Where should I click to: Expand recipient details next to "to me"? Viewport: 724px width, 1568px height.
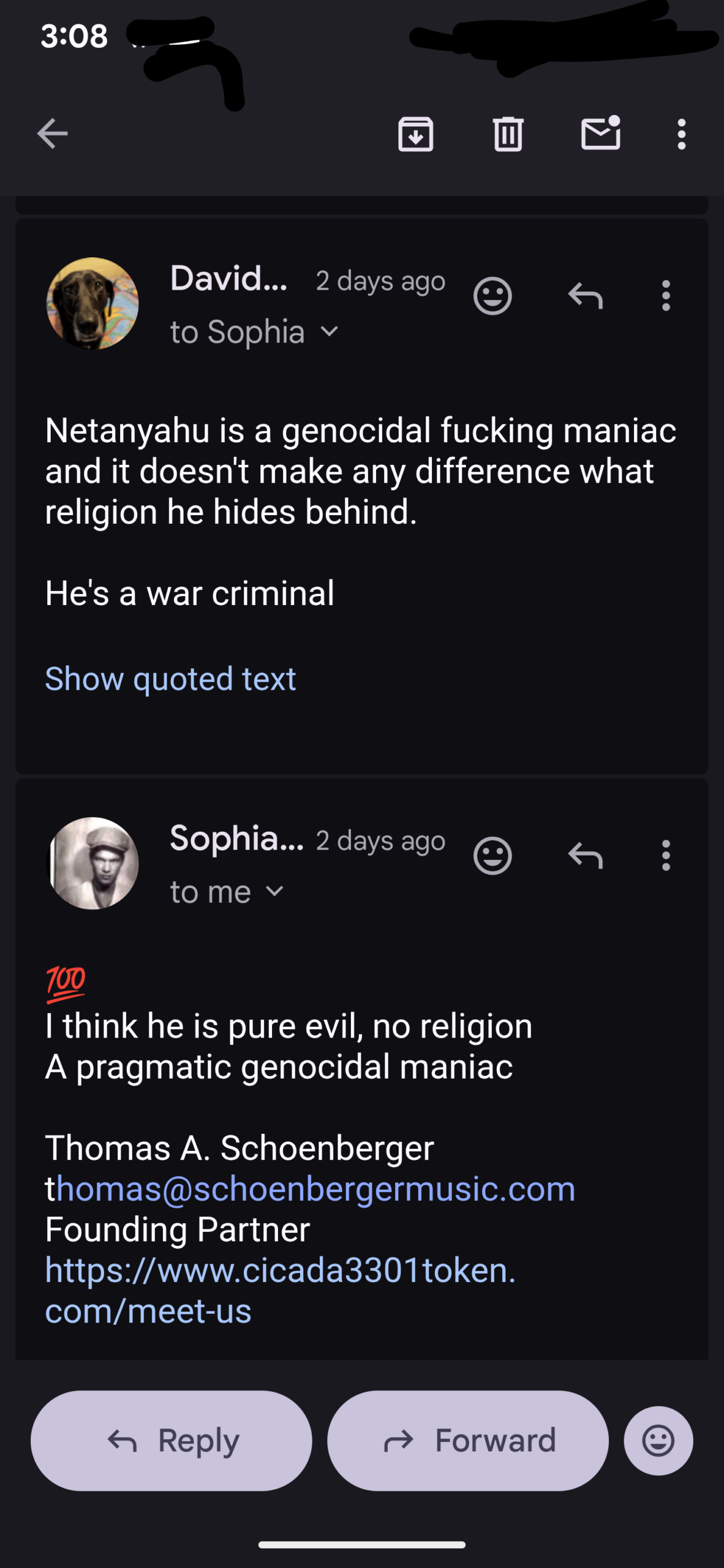pos(275,892)
